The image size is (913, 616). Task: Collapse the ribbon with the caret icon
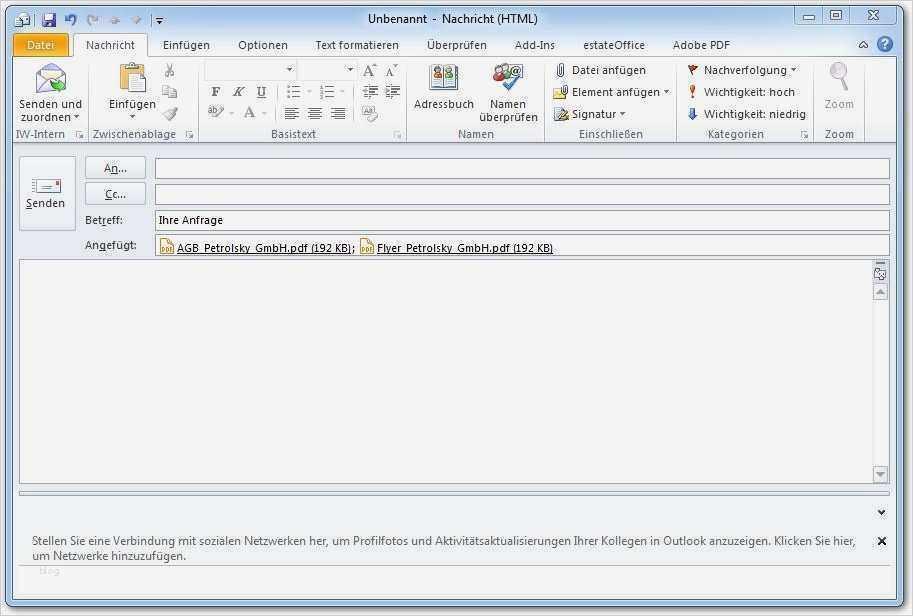(864, 45)
